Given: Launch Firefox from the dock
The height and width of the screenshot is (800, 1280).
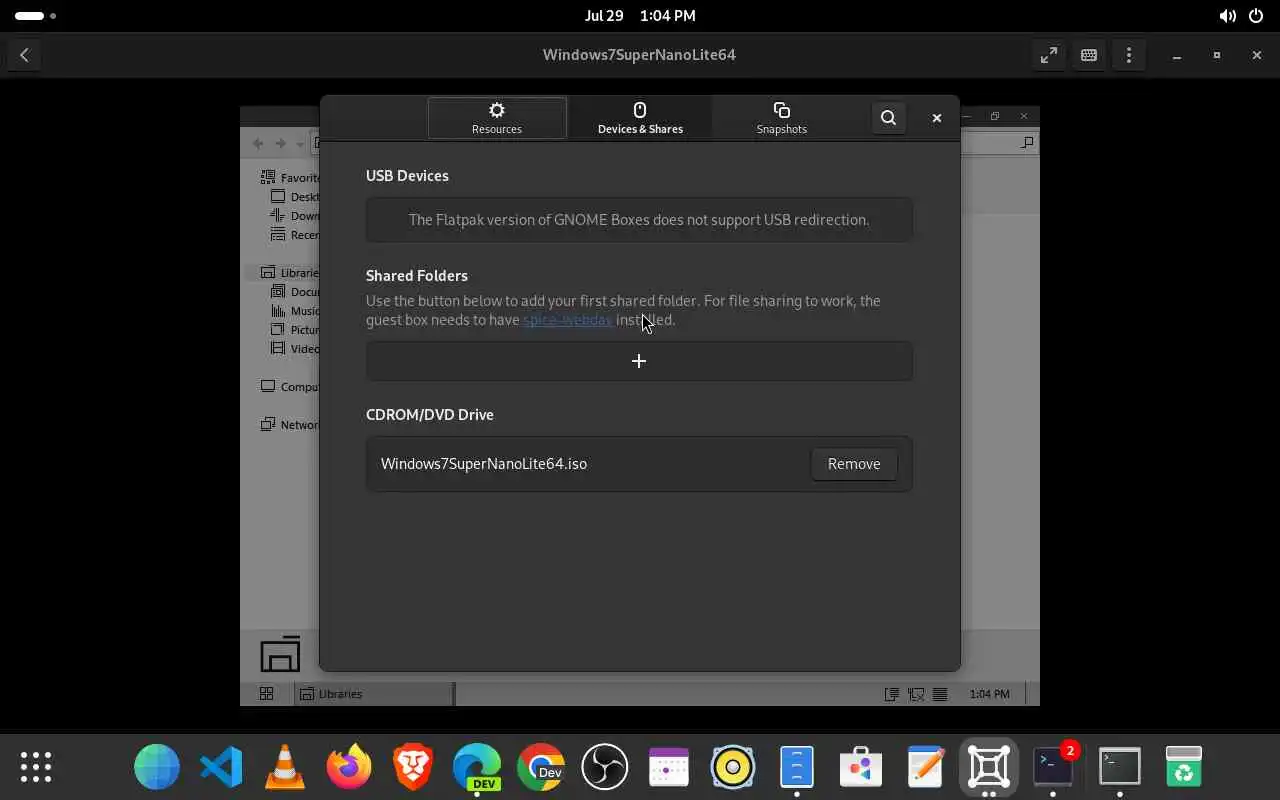Looking at the screenshot, I should (x=349, y=767).
